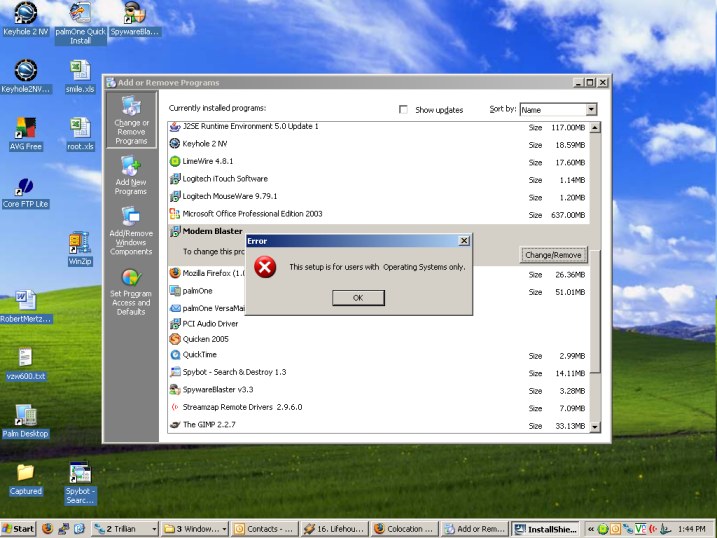Expand hidden system tray icons chevron

pyautogui.click(x=590, y=529)
